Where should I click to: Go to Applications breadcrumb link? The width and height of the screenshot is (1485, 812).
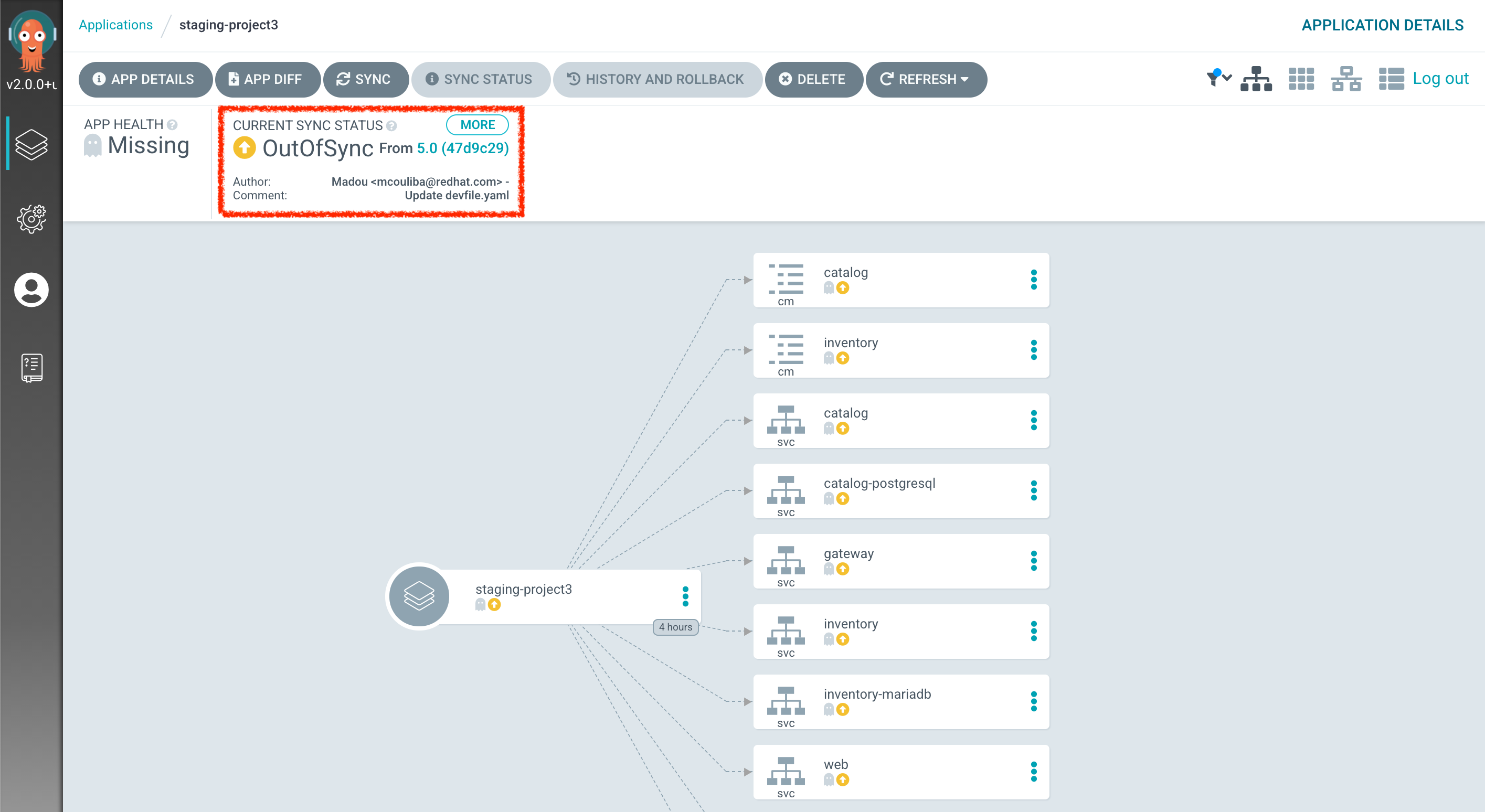click(x=115, y=25)
